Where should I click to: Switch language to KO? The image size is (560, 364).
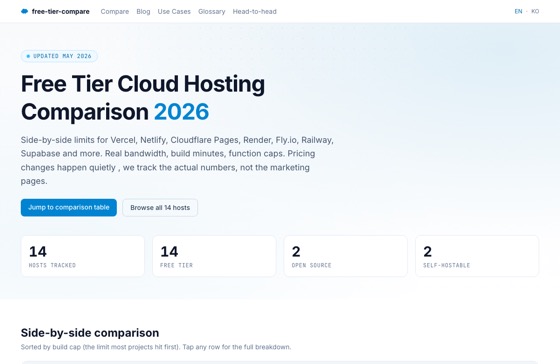pyautogui.click(x=535, y=11)
